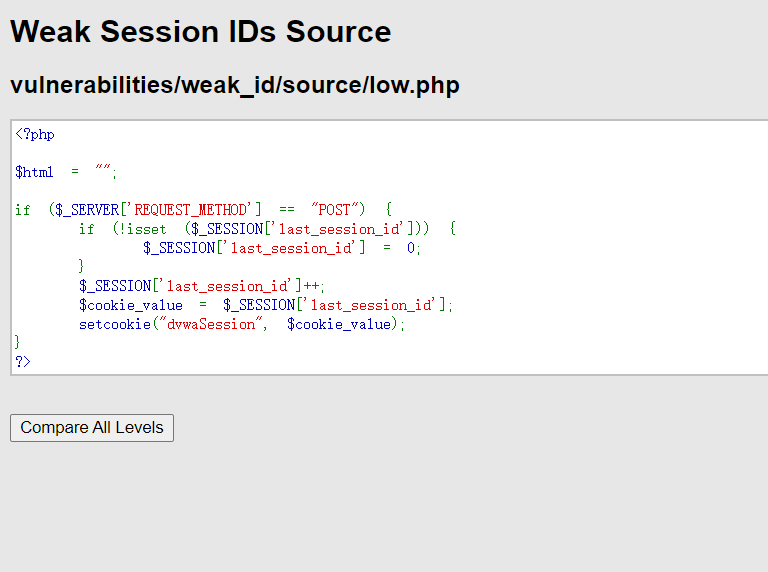The width and height of the screenshot is (768, 572).
Task: Click the outer if block's closing brace
Action: pos(17,343)
